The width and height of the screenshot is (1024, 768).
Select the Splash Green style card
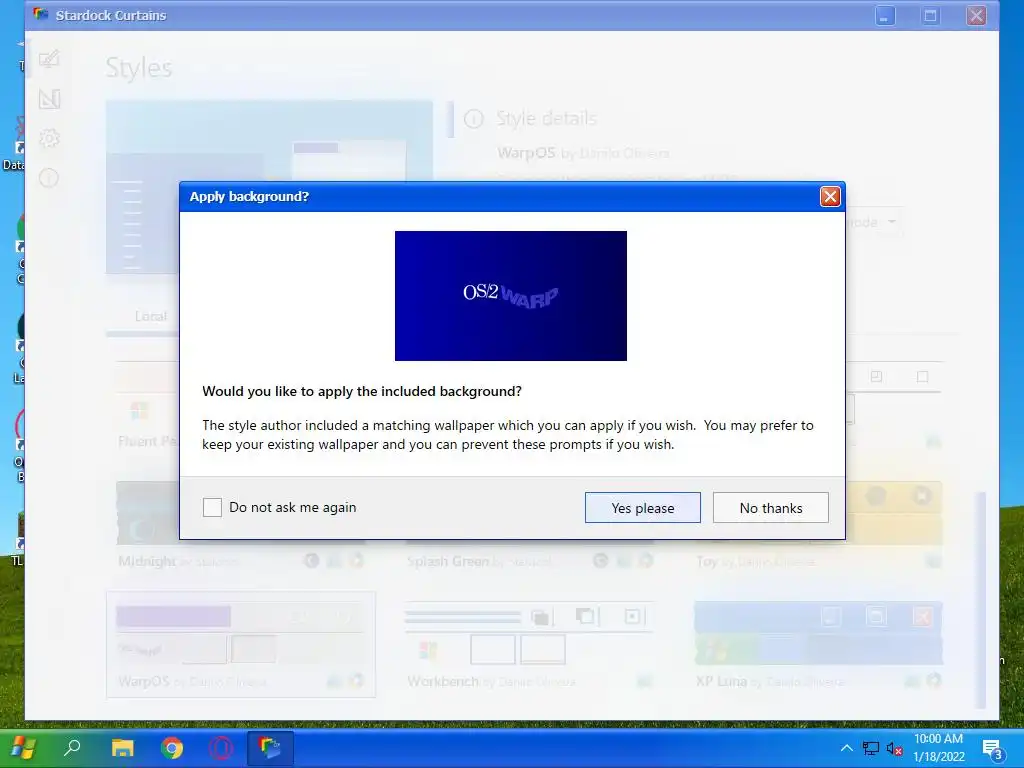tap(529, 525)
